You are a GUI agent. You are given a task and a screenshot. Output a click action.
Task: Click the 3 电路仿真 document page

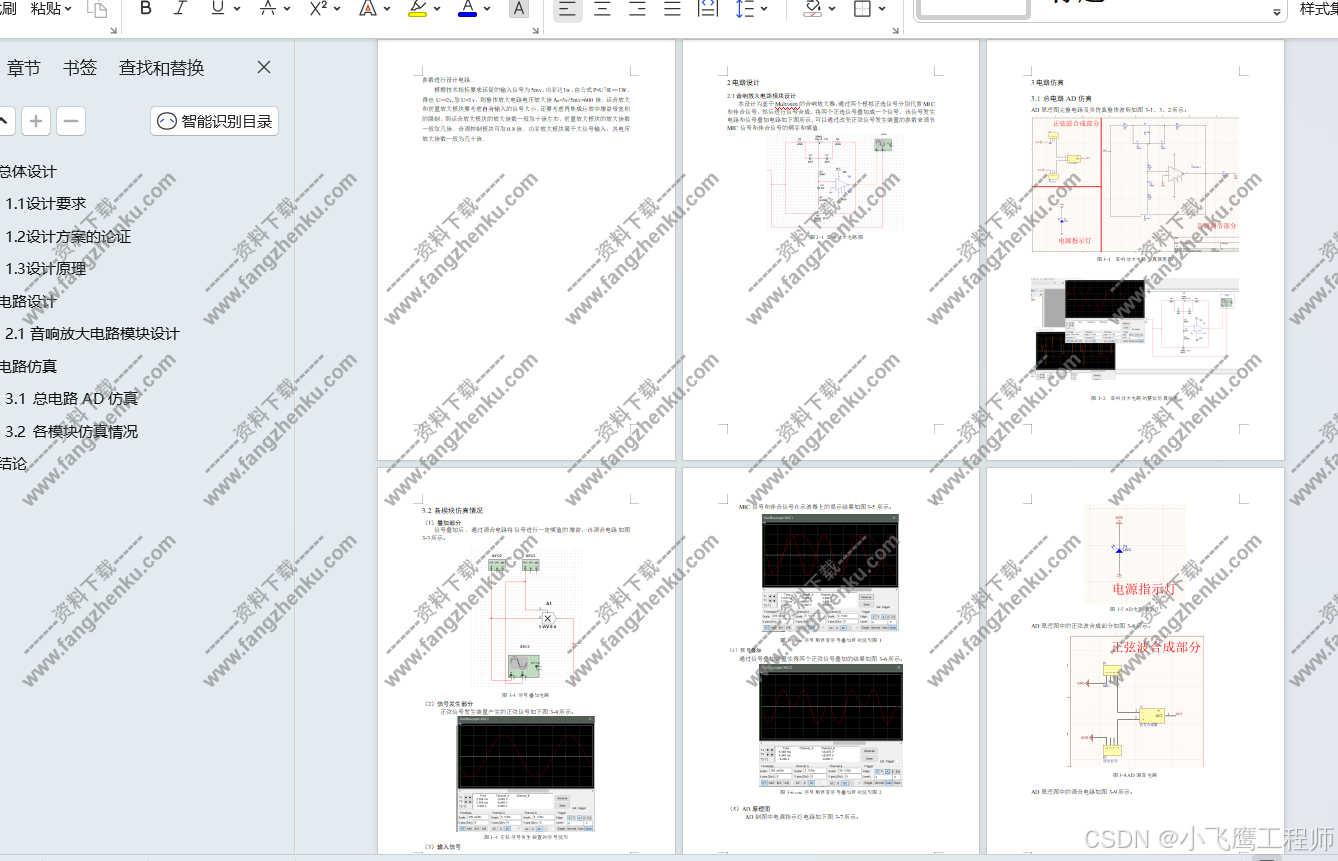tap(1135, 250)
